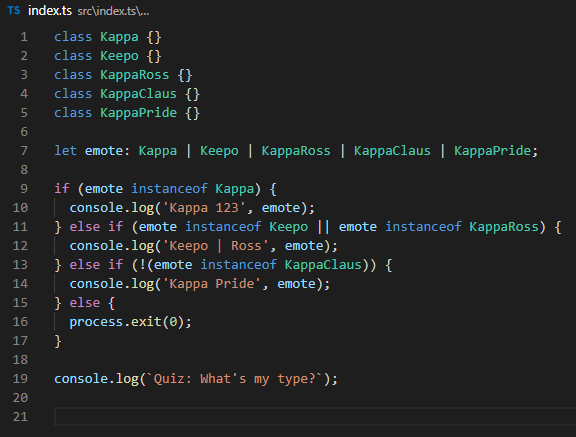Click the 'Keepo | Ross' string literal
576x437 pixels.
[216, 246]
